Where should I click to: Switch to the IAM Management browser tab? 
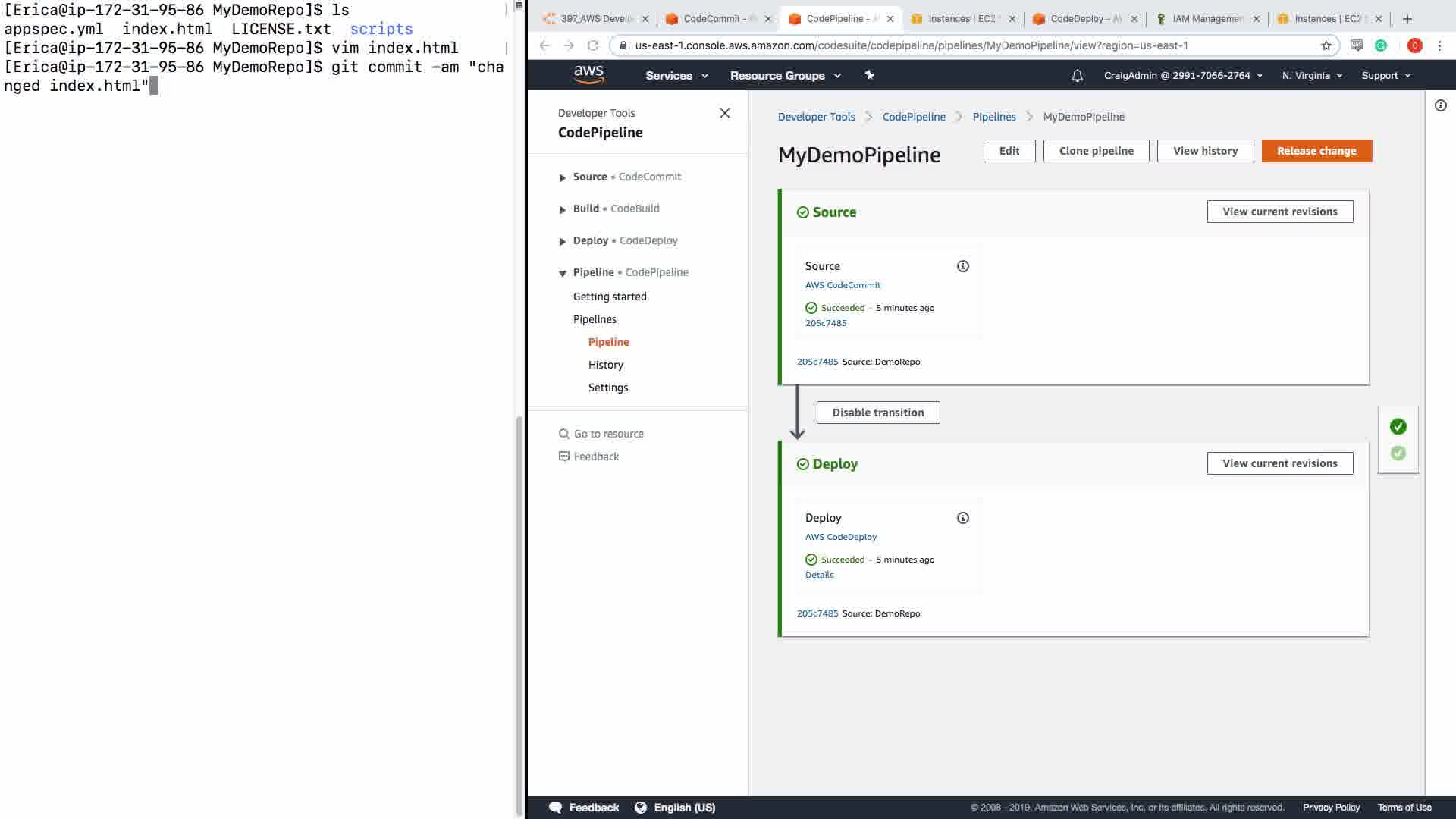point(1206,19)
